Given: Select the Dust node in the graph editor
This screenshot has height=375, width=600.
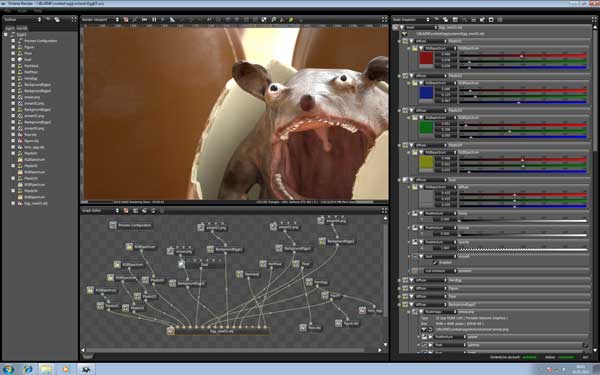Looking at the screenshot, I should coord(201,264).
